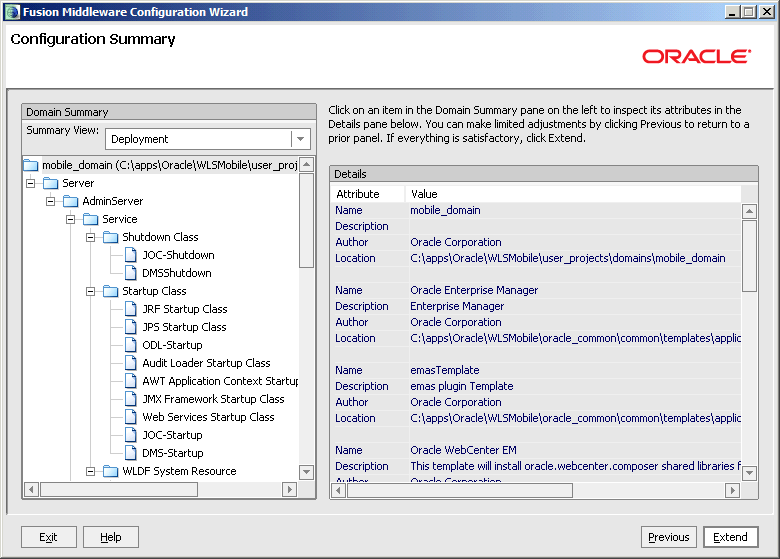
Task: Select the JRF Startup Class label
Action: pos(185,309)
